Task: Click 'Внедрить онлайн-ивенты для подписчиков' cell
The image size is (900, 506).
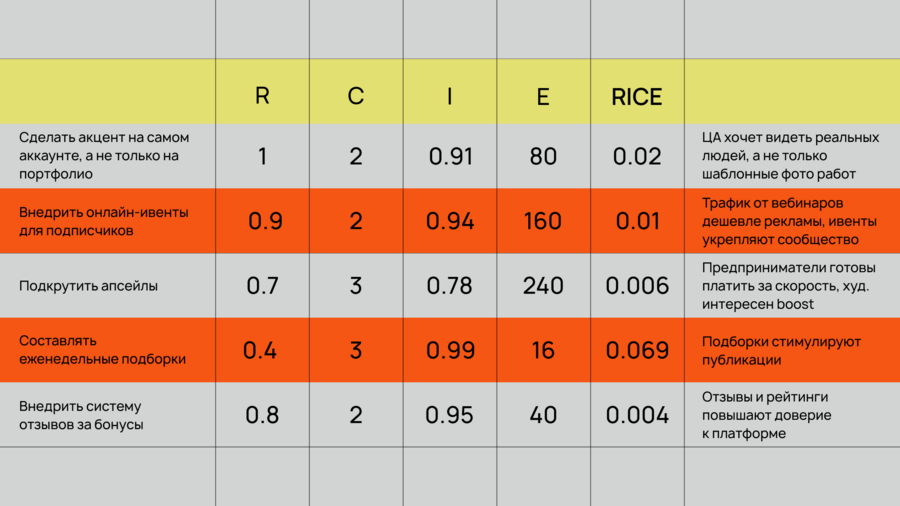Action: [103, 221]
